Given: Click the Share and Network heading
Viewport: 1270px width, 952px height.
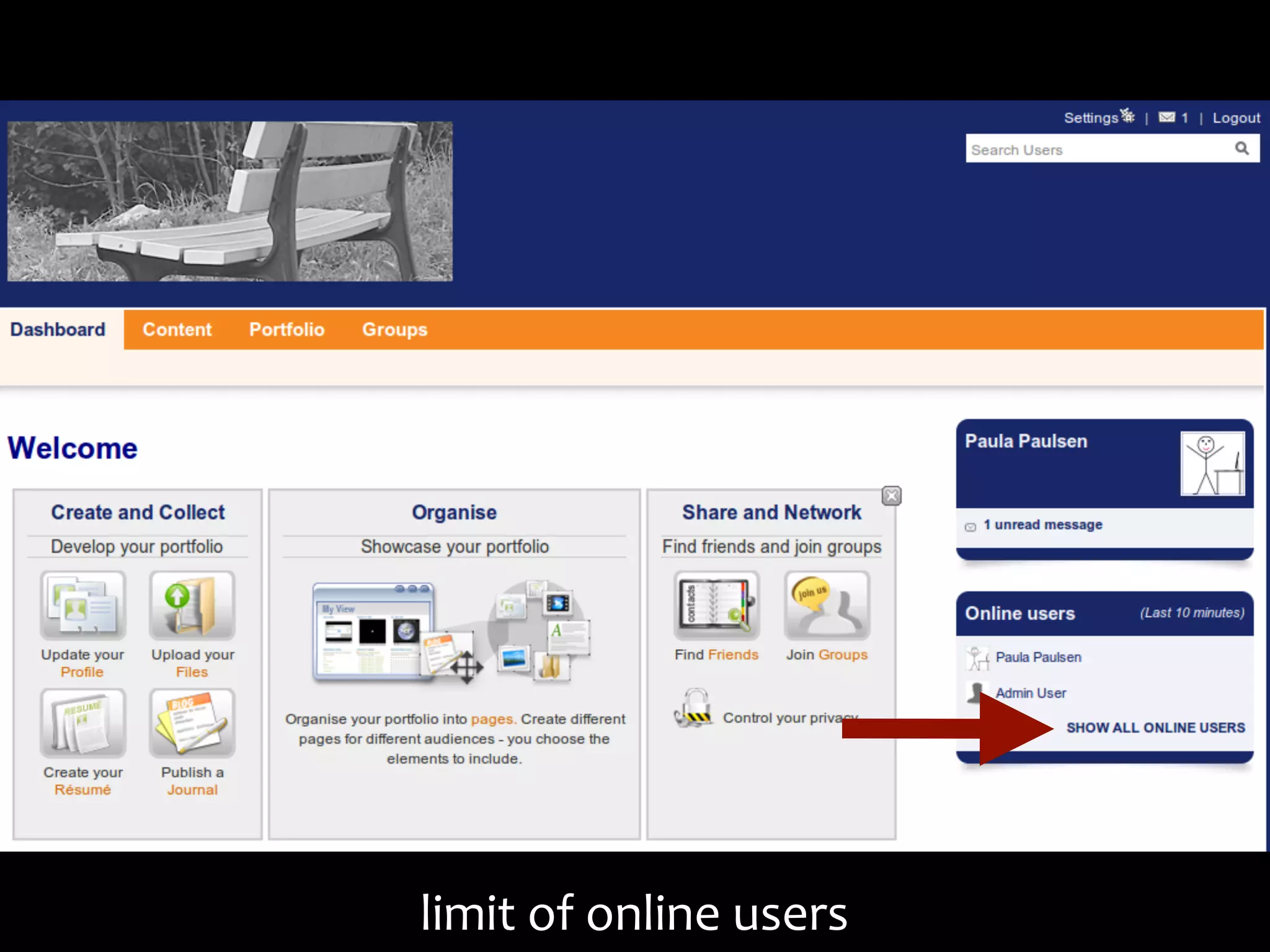Looking at the screenshot, I should tap(771, 513).
